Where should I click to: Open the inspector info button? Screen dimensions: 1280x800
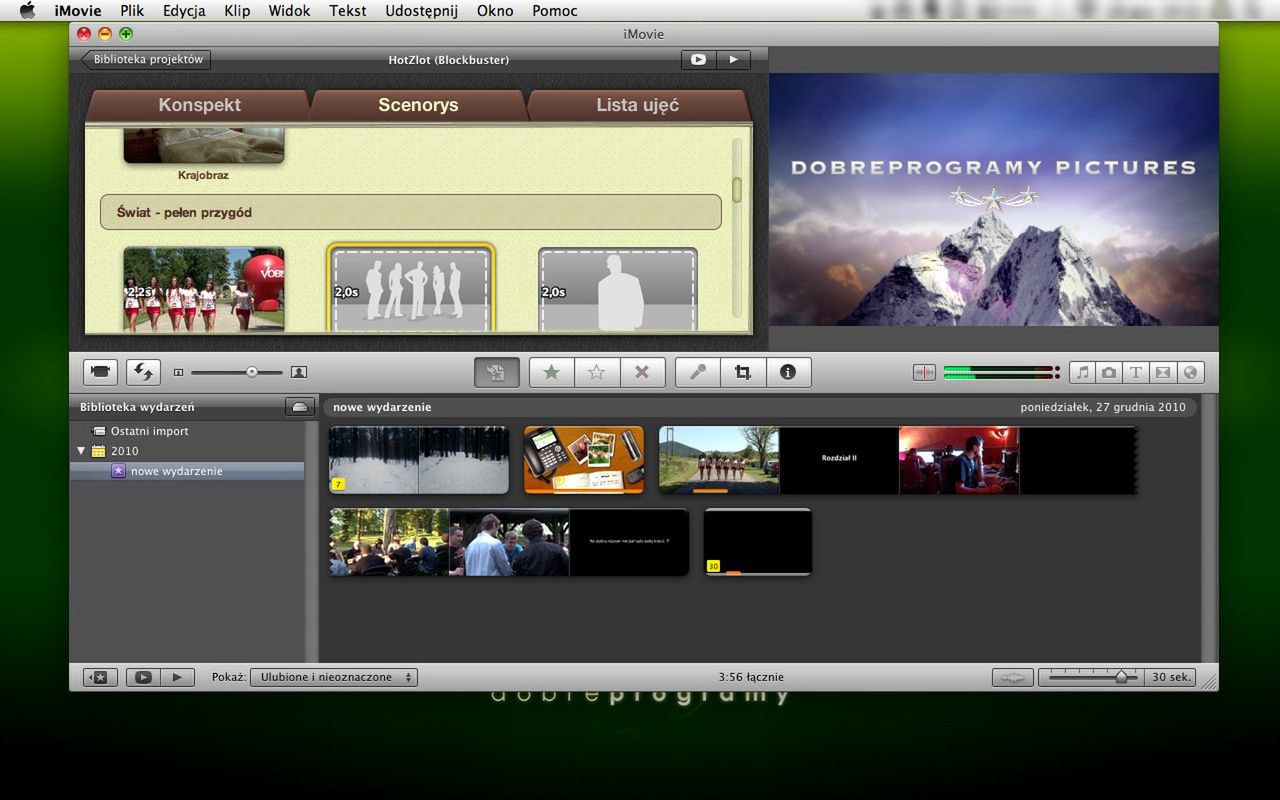788,372
